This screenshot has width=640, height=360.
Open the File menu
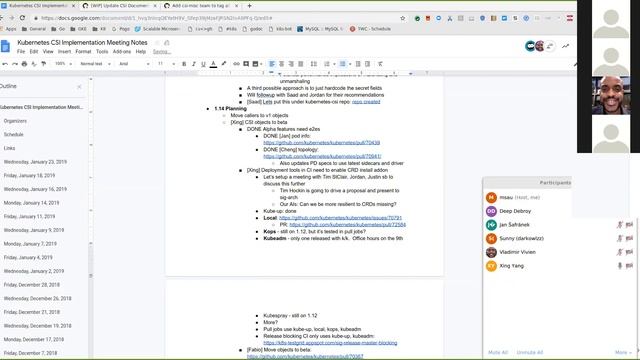21,52
